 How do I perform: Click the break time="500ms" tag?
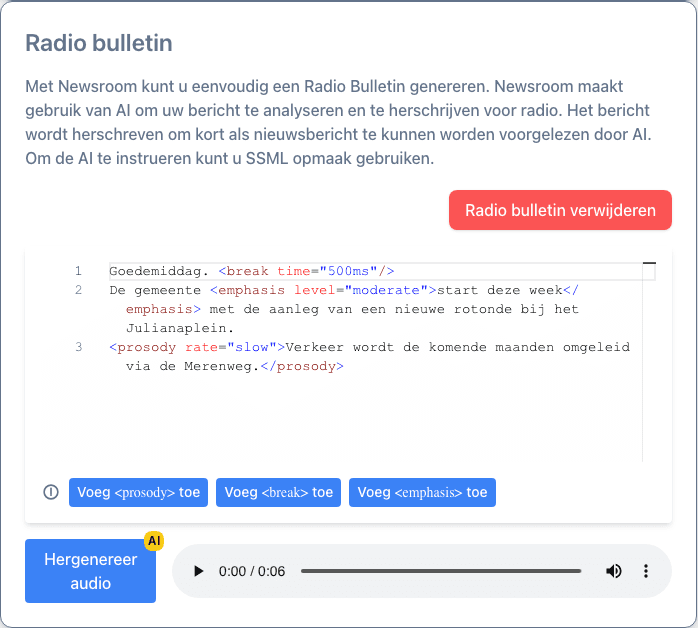(x=306, y=271)
